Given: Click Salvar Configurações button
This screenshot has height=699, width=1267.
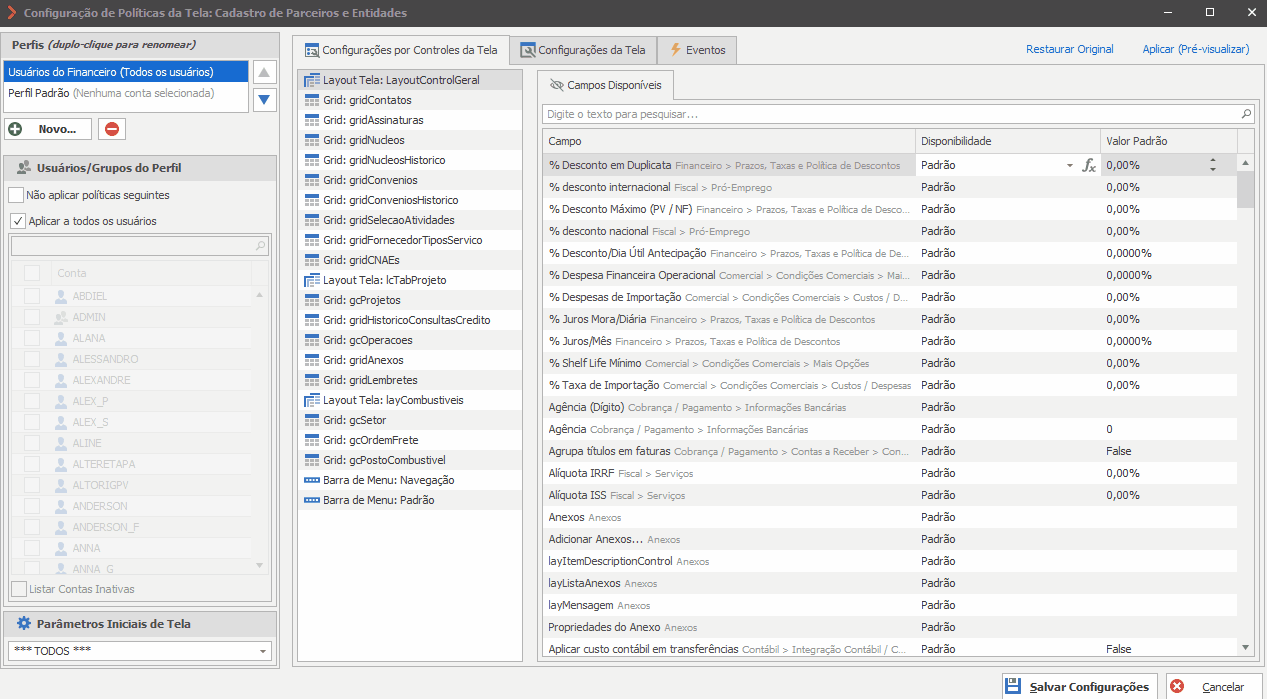Looking at the screenshot, I should point(1080,687).
